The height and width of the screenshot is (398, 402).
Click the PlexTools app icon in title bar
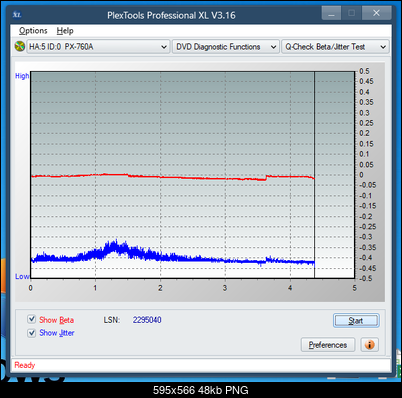pos(17,15)
